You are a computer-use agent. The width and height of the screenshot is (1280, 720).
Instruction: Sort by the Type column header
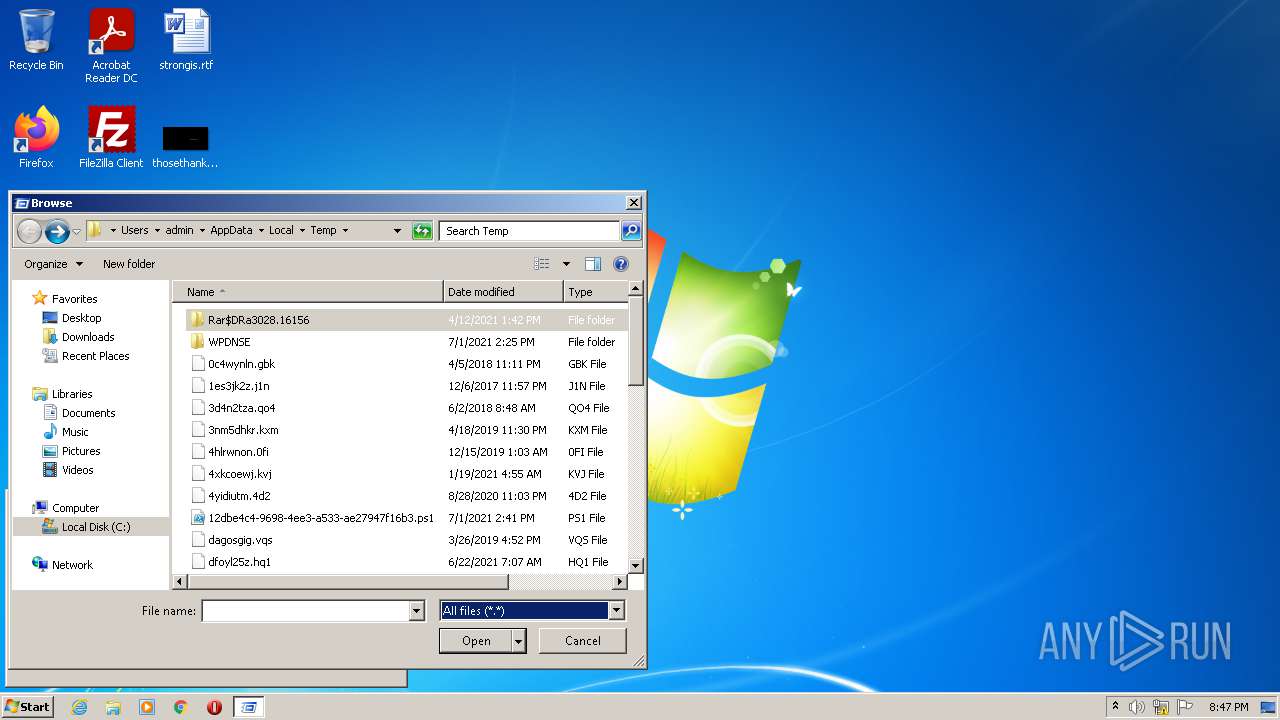point(595,292)
